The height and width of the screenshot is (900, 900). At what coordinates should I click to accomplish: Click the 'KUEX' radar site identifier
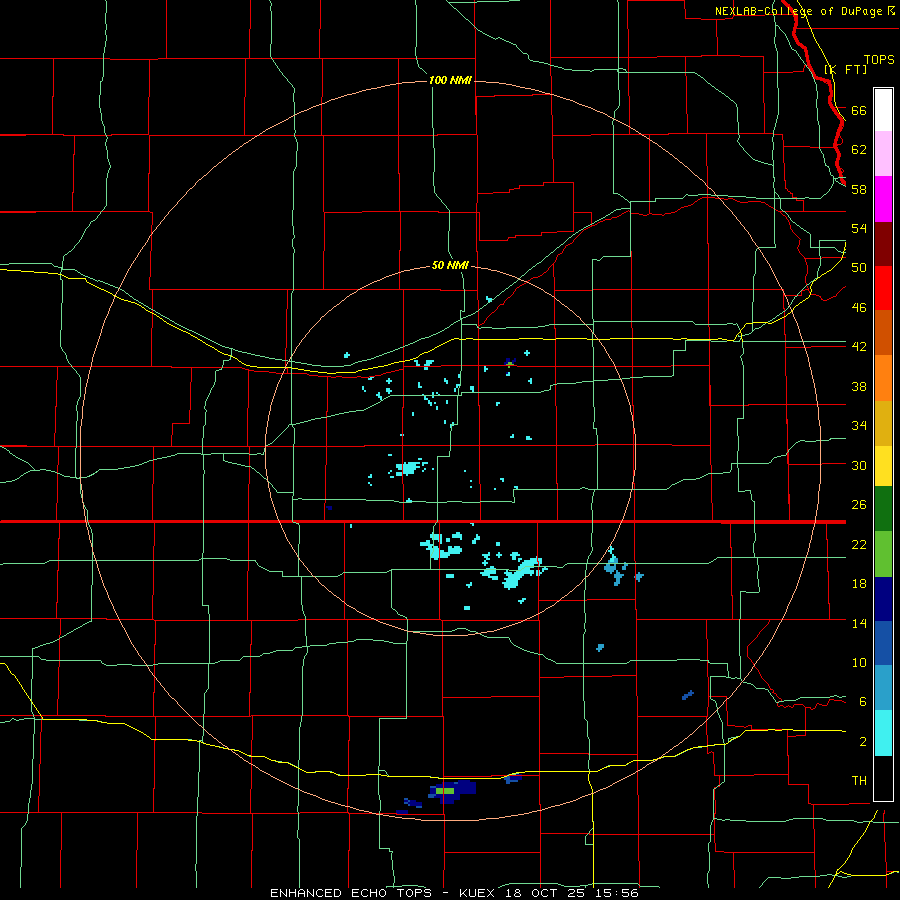[479, 893]
